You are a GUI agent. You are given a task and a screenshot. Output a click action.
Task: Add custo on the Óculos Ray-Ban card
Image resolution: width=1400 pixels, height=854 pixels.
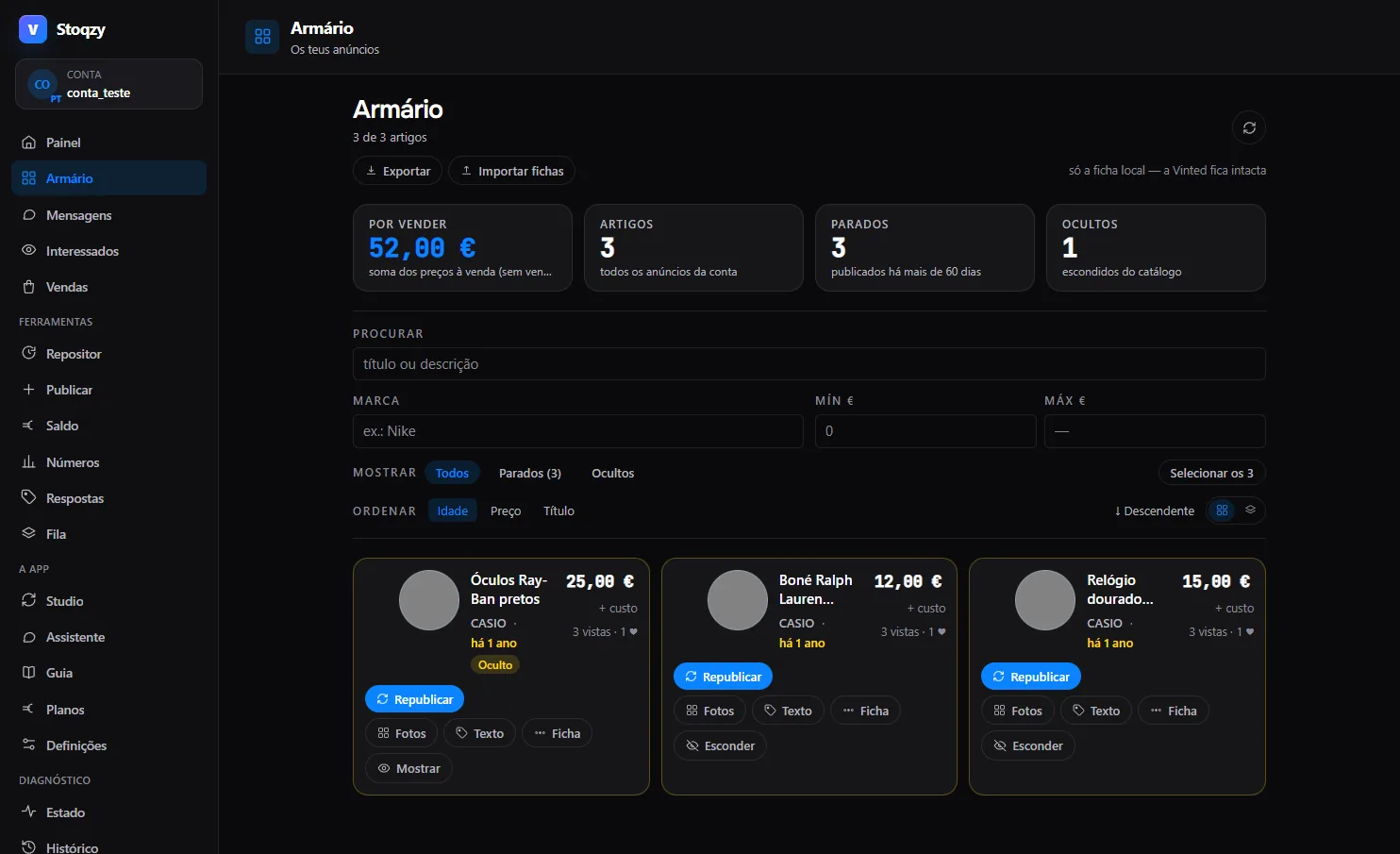click(x=618, y=609)
